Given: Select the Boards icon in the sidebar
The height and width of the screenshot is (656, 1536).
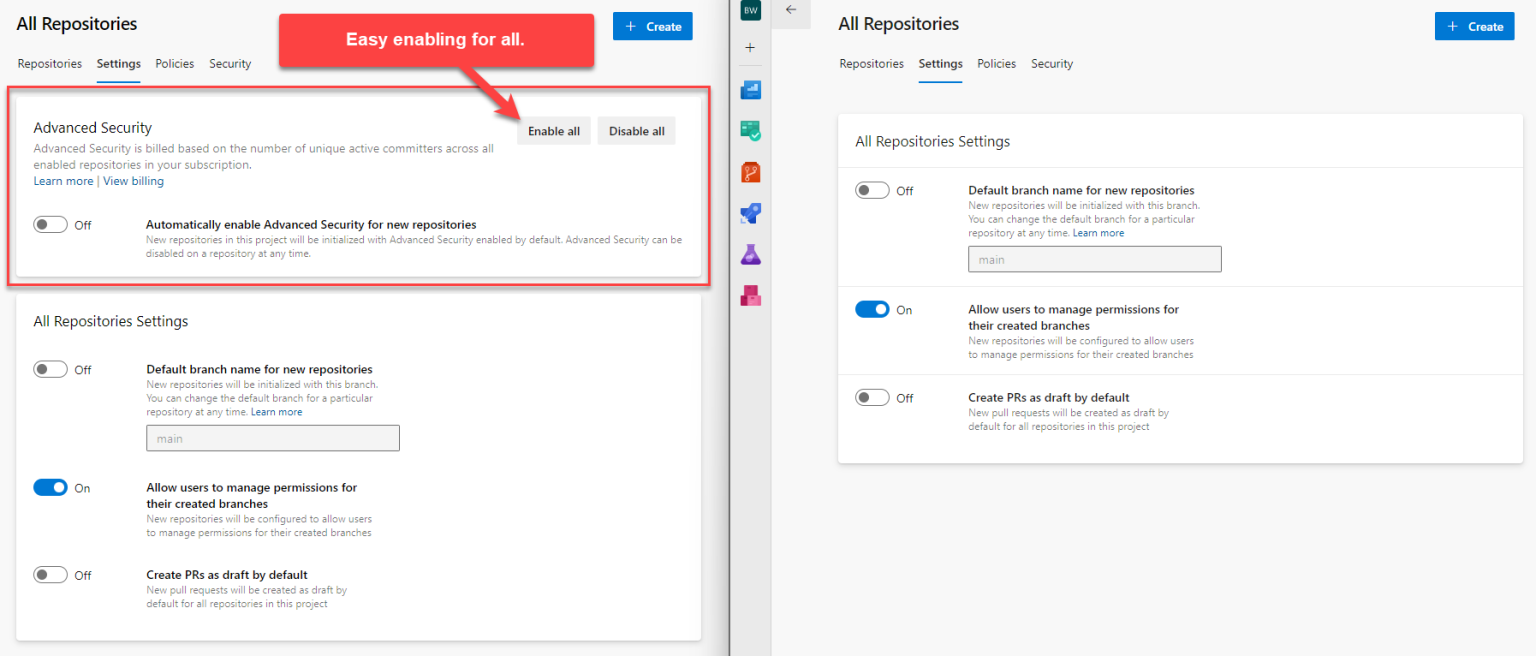Looking at the screenshot, I should [x=750, y=130].
